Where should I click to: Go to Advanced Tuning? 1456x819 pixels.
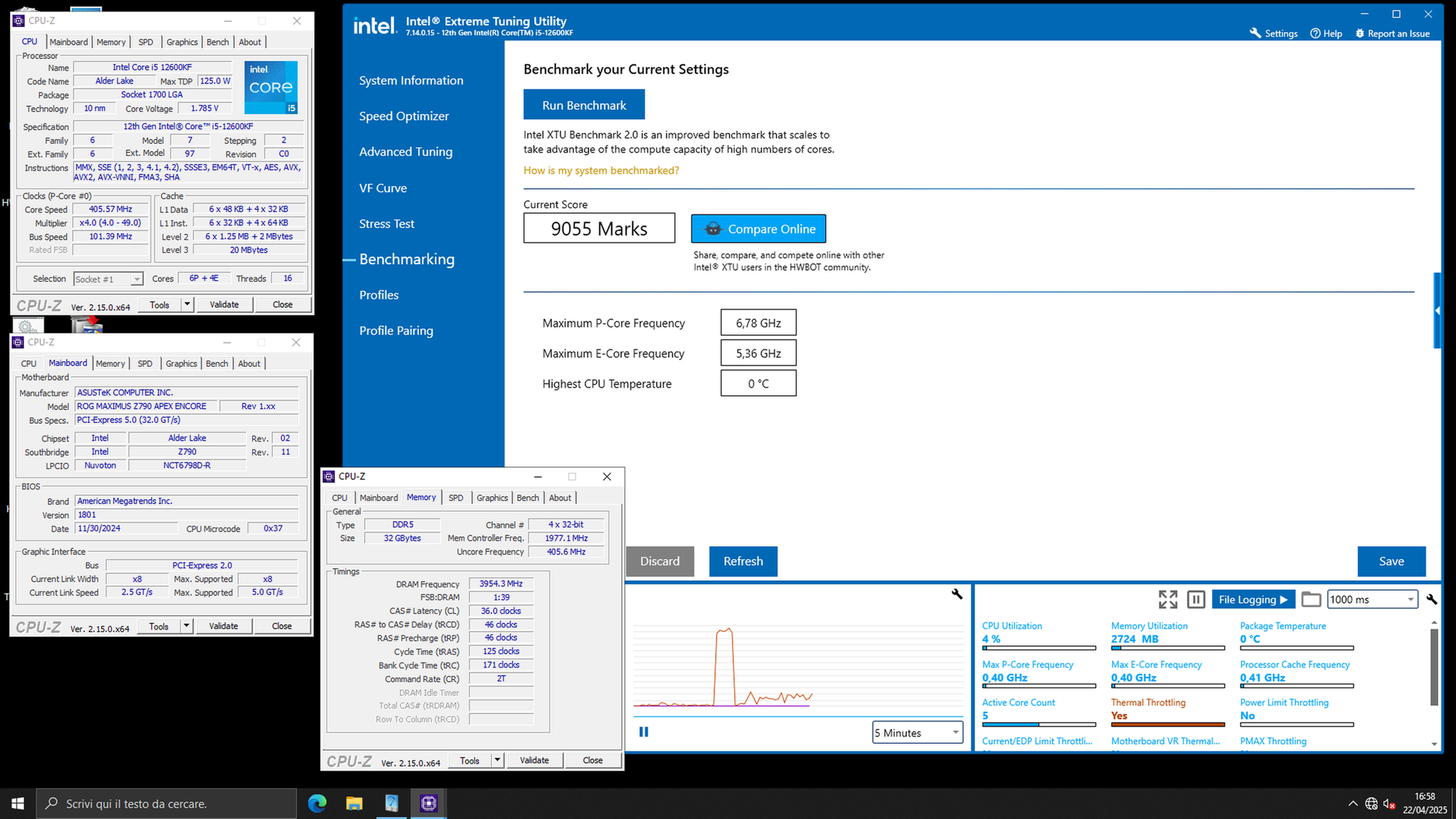tap(406, 152)
